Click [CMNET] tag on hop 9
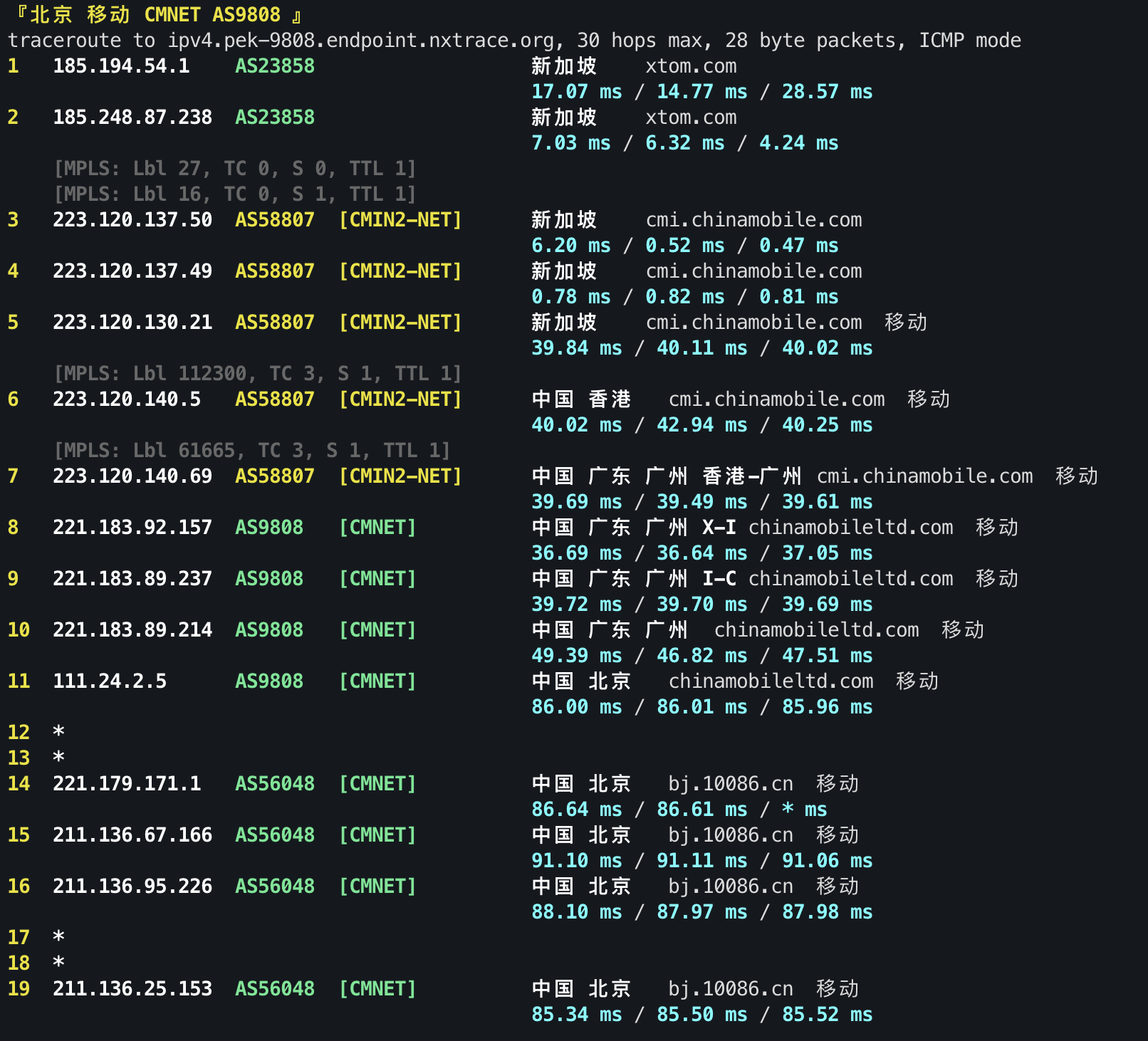 coord(377,579)
